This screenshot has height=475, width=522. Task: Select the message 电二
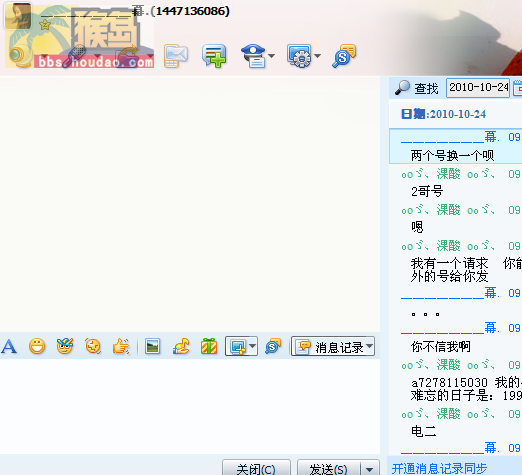point(424,431)
